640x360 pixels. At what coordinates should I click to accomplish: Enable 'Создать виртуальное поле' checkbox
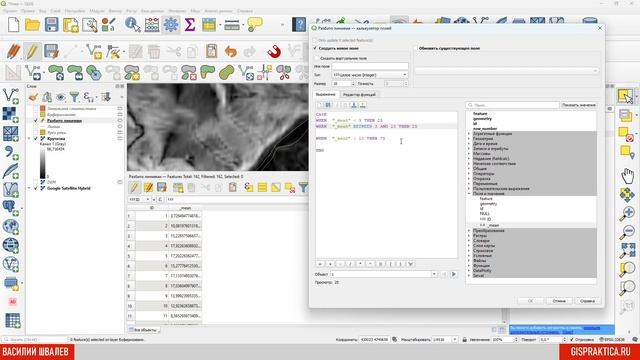point(317,58)
